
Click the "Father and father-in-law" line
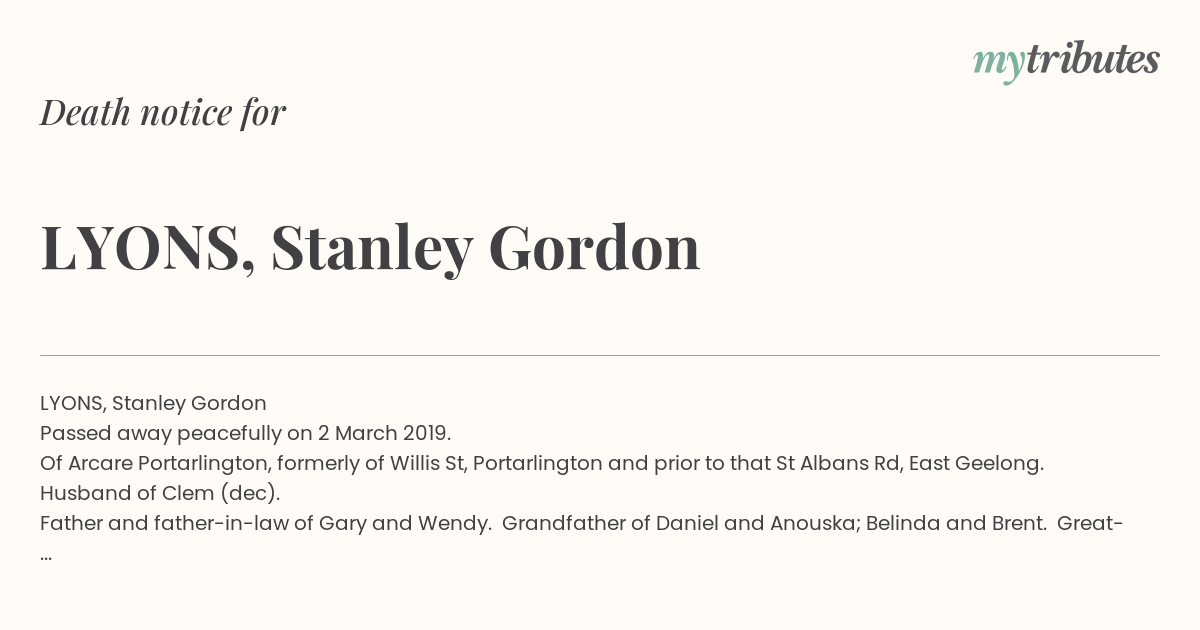point(582,523)
